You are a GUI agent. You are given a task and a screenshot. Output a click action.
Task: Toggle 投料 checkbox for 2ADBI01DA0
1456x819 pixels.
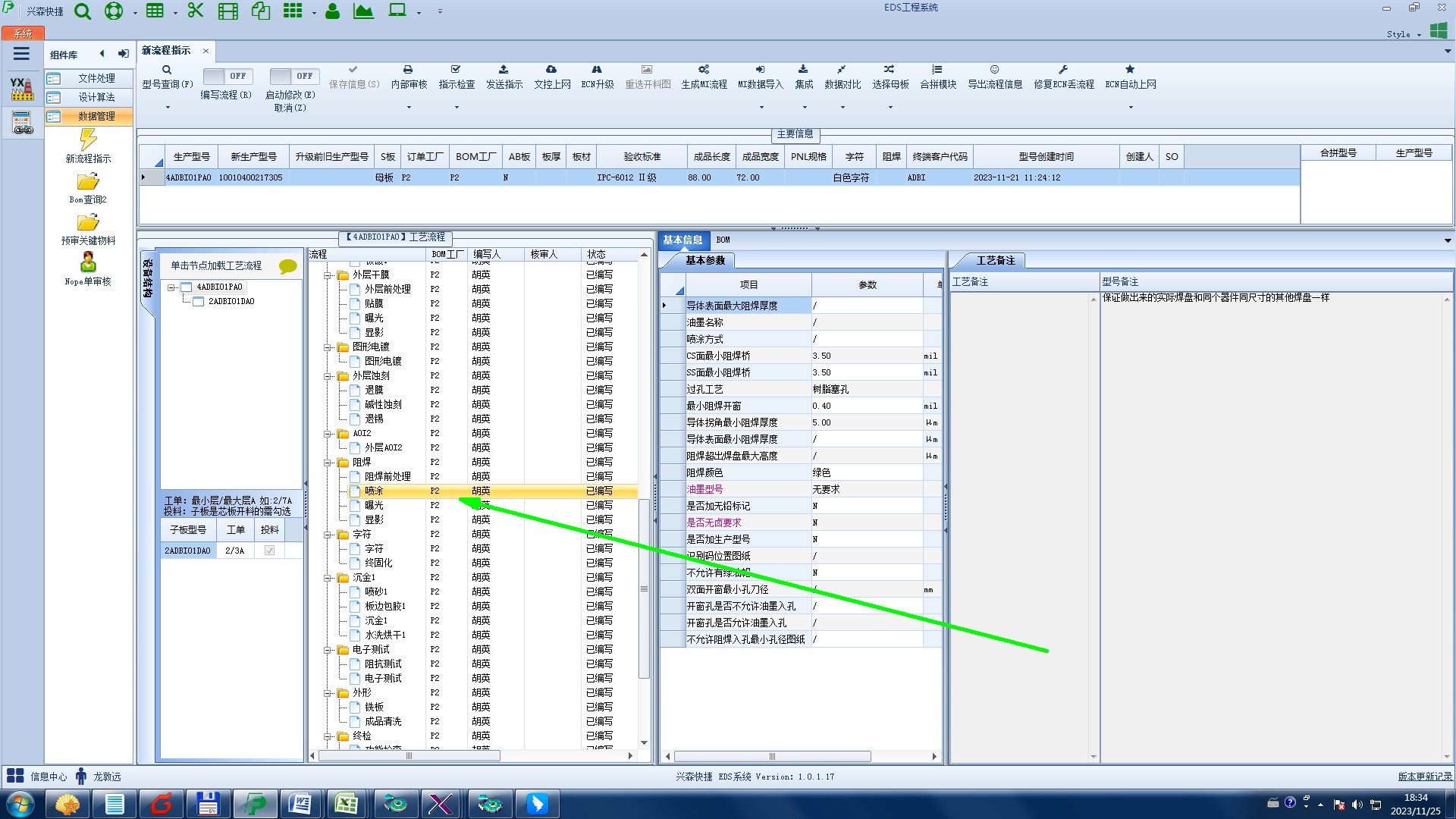[270, 551]
